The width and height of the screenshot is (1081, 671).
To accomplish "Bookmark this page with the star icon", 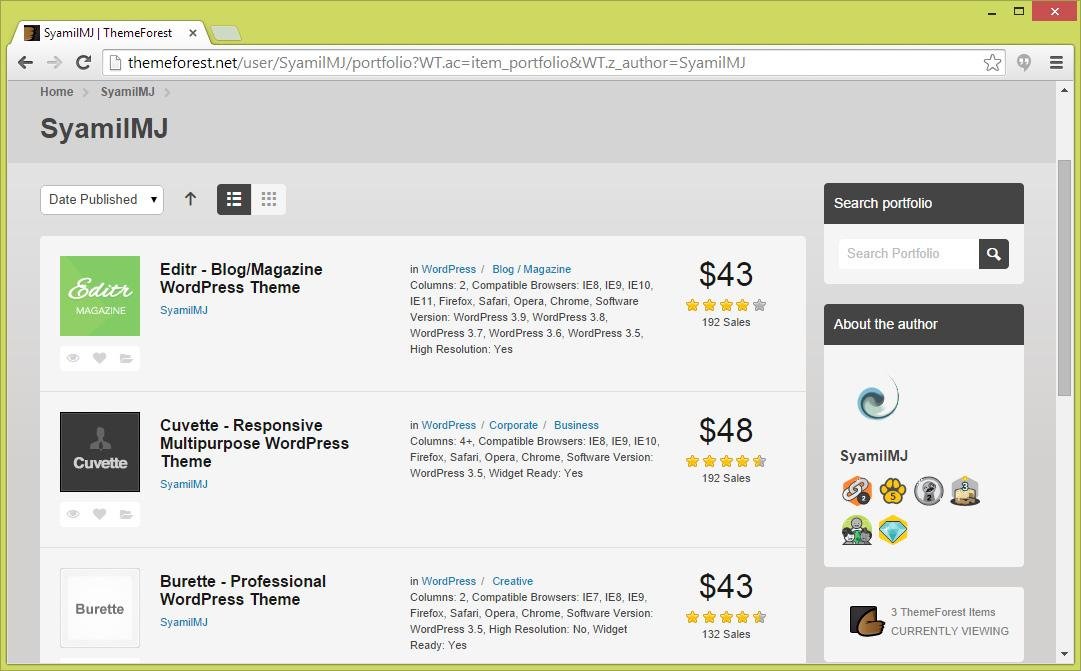I will tap(992, 63).
